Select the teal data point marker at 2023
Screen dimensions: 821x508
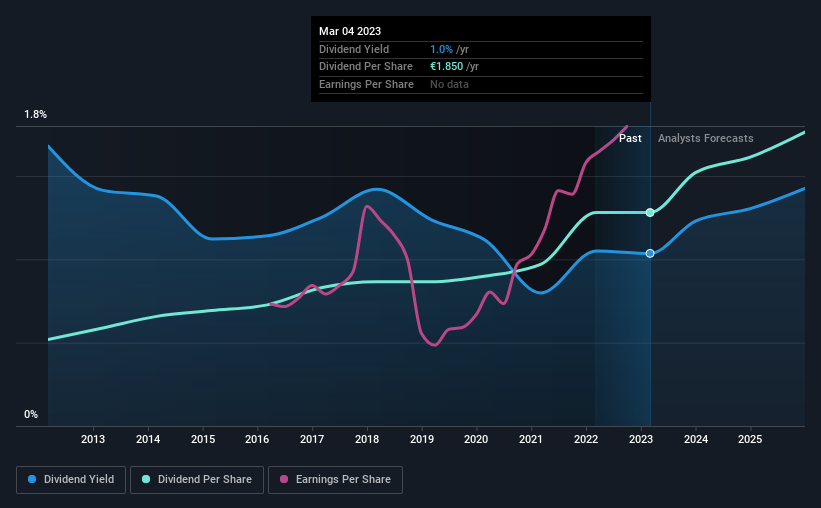point(650,213)
